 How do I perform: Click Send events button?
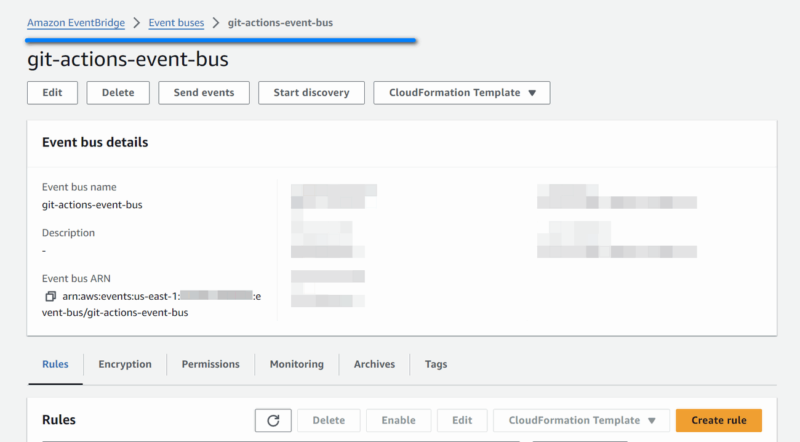pyautogui.click(x=204, y=93)
